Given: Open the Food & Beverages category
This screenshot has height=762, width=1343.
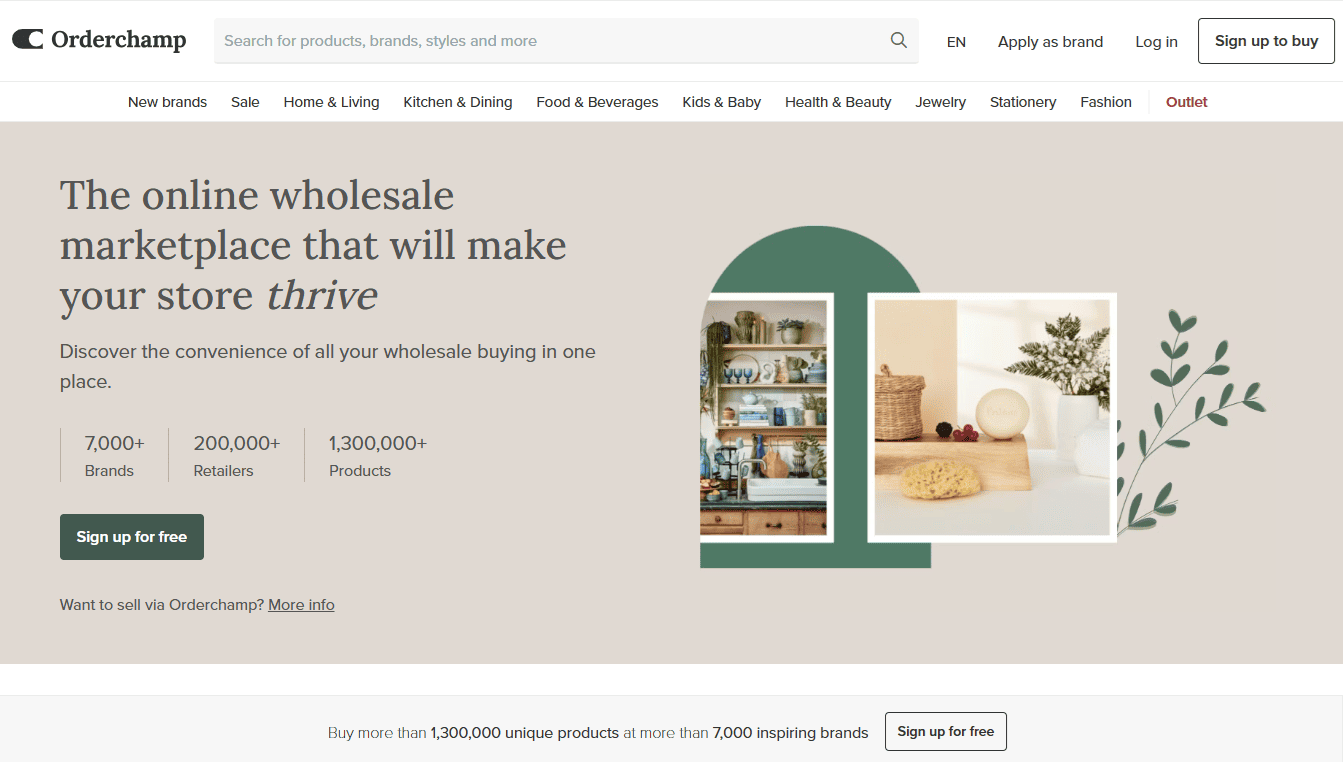Looking at the screenshot, I should point(597,102).
